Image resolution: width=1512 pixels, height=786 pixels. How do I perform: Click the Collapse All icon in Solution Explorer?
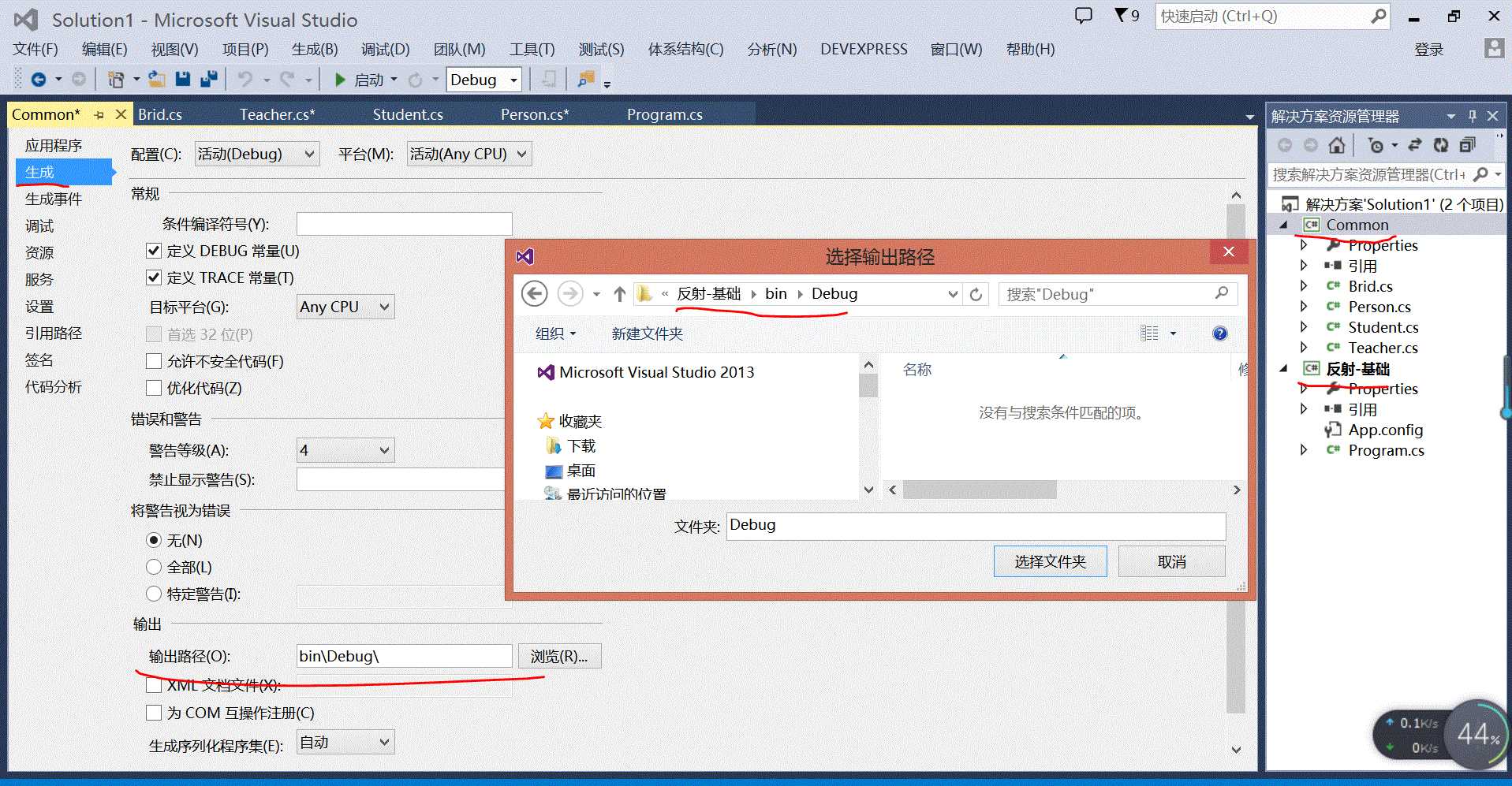pyautogui.click(x=1467, y=145)
